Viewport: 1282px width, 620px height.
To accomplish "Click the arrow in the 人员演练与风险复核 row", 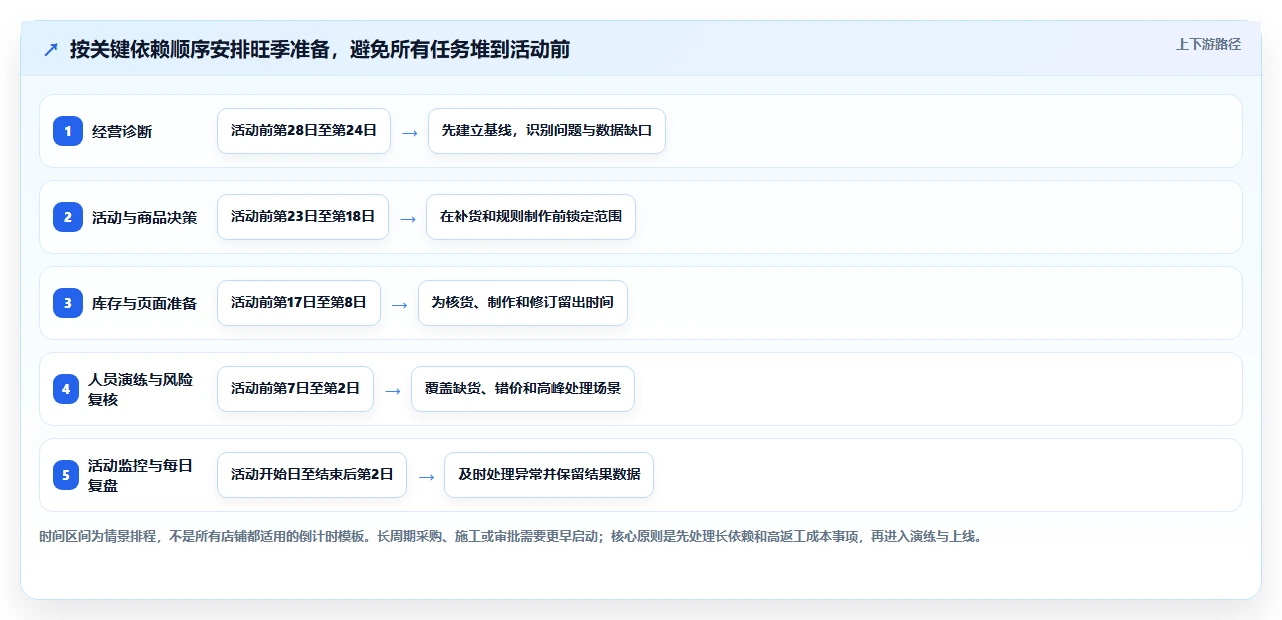I will 392,390.
